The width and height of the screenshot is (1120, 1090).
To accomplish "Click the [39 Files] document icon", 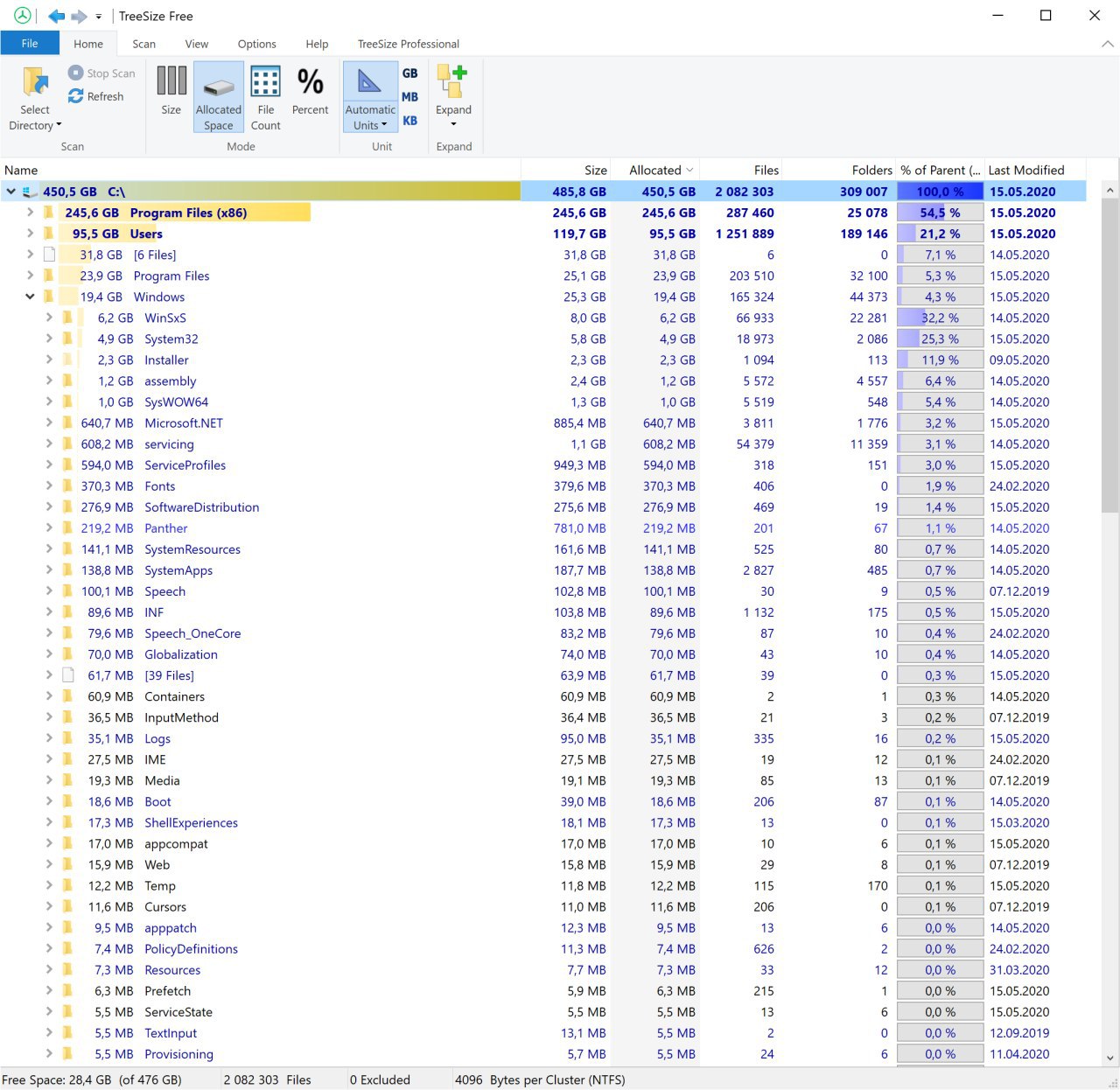I will [68, 675].
